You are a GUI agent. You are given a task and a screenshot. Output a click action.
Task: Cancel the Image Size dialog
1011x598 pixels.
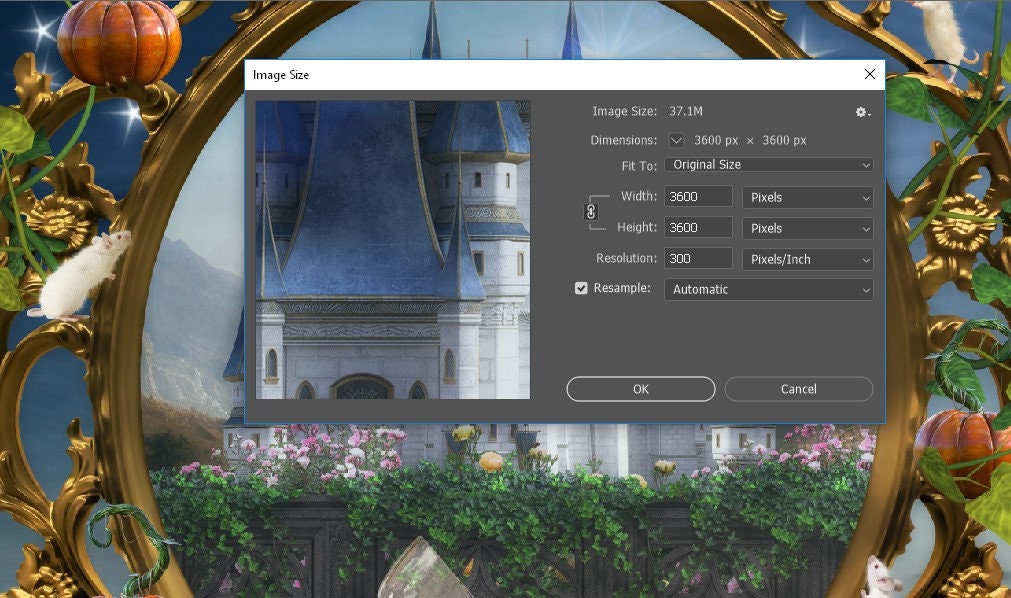coord(797,389)
